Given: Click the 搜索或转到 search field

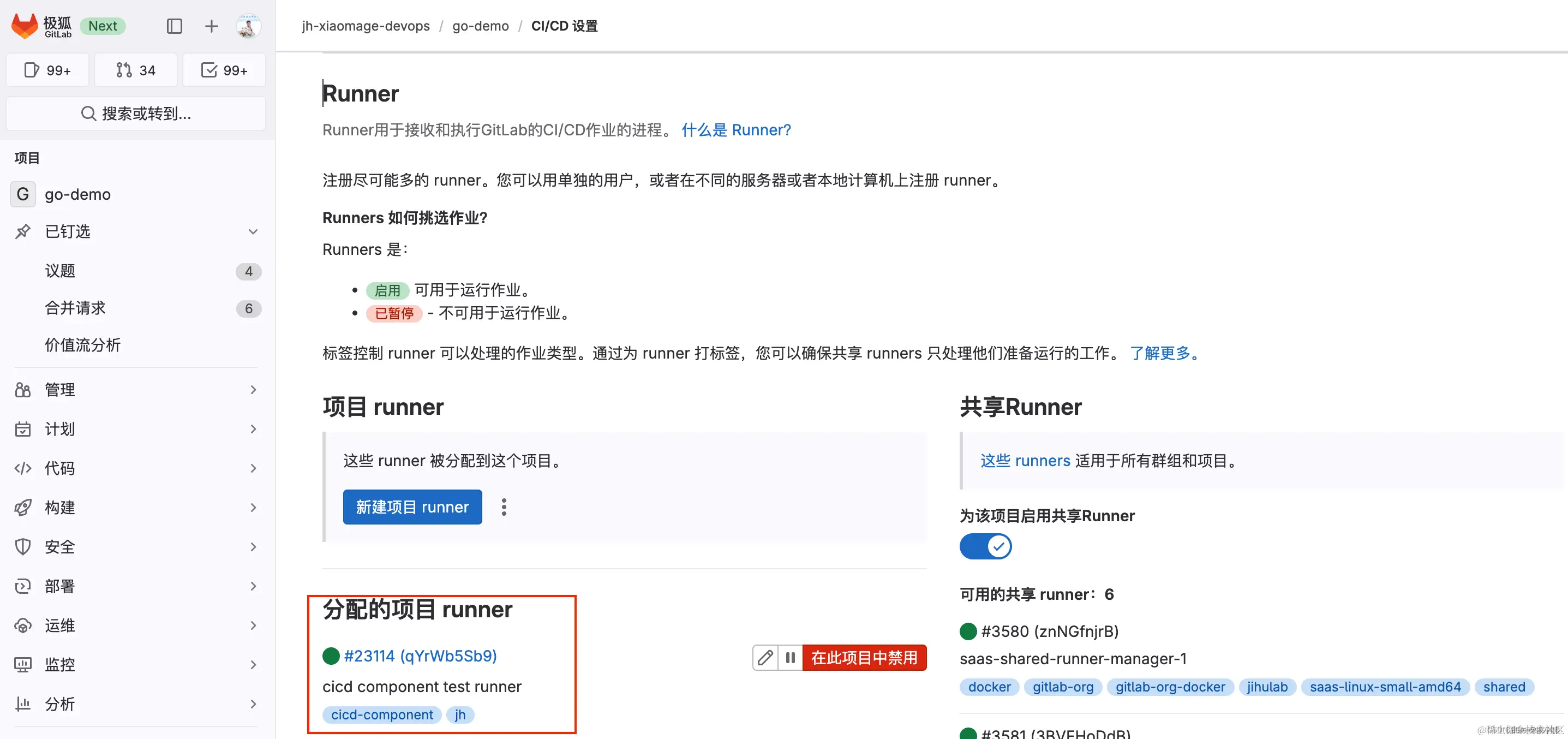Looking at the screenshot, I should point(135,113).
